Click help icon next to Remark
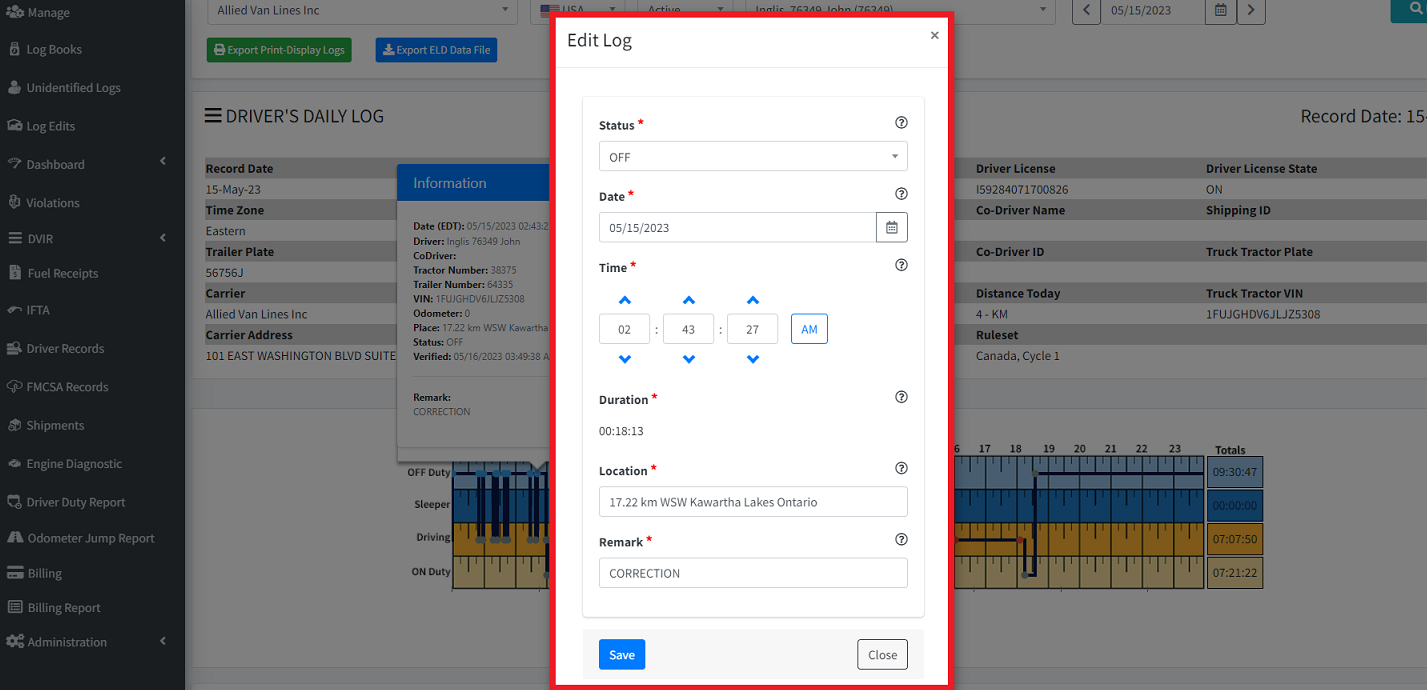The height and width of the screenshot is (690, 1427). pyautogui.click(x=901, y=540)
